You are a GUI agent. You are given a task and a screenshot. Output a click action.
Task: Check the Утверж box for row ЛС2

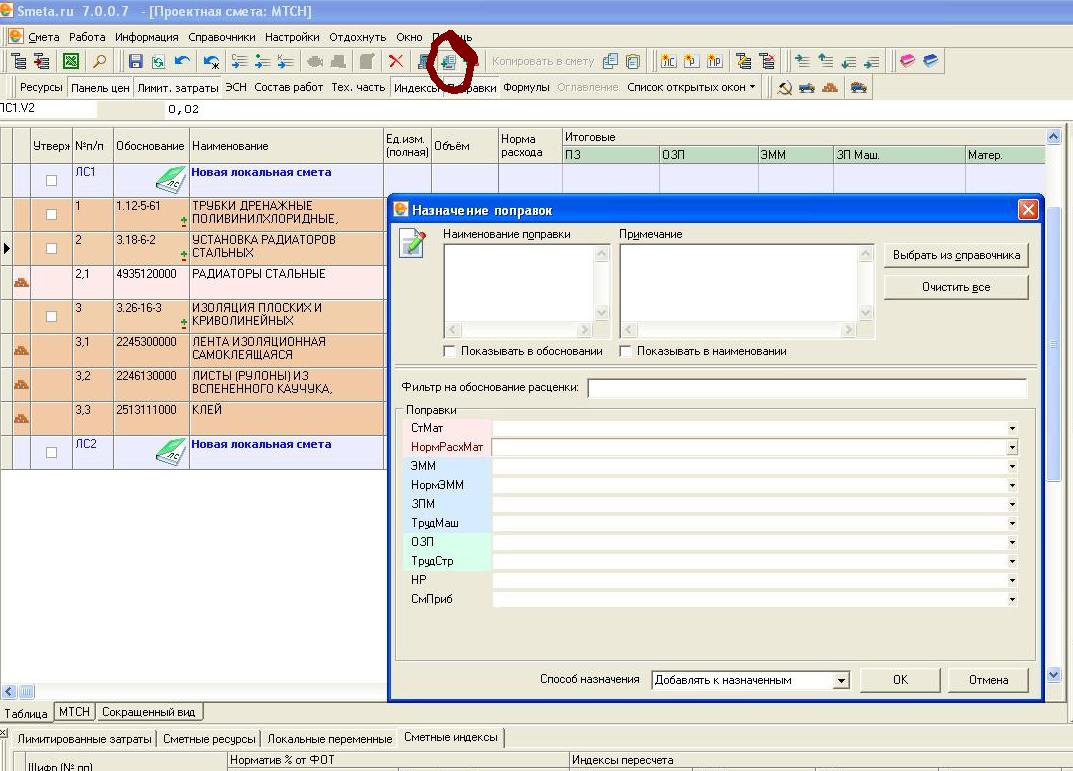click(x=51, y=452)
